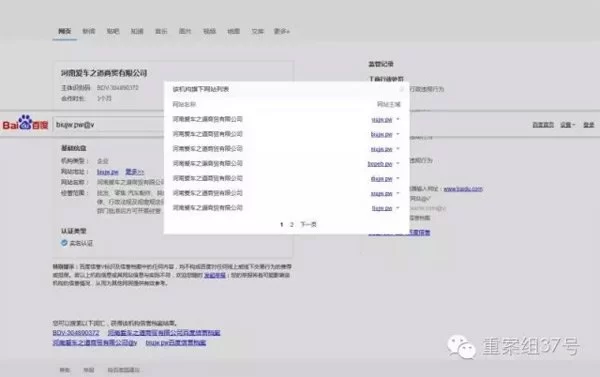Click the search box containing bxjw.pw@v
600x377 pixels.
pyautogui.click(x=109, y=125)
